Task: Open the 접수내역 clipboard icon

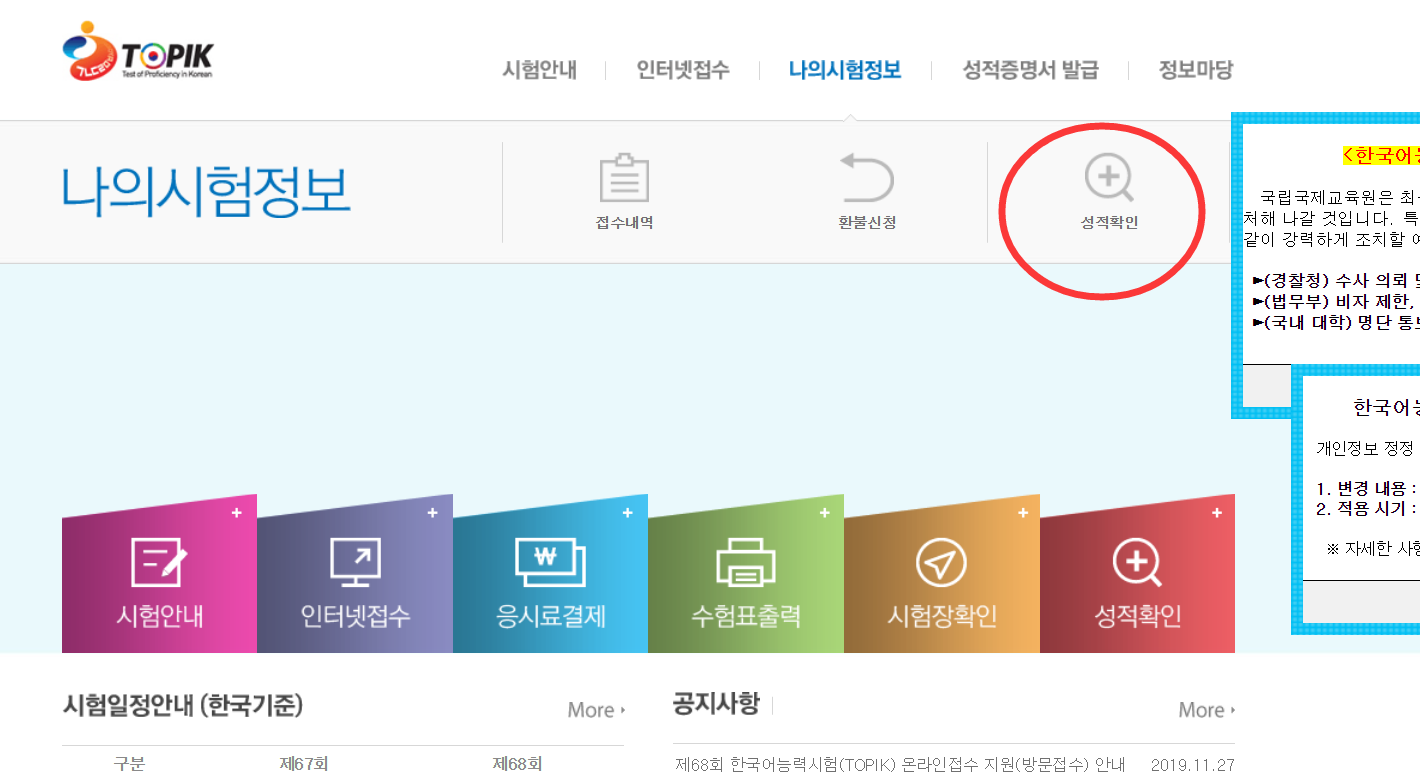Action: coord(624,181)
